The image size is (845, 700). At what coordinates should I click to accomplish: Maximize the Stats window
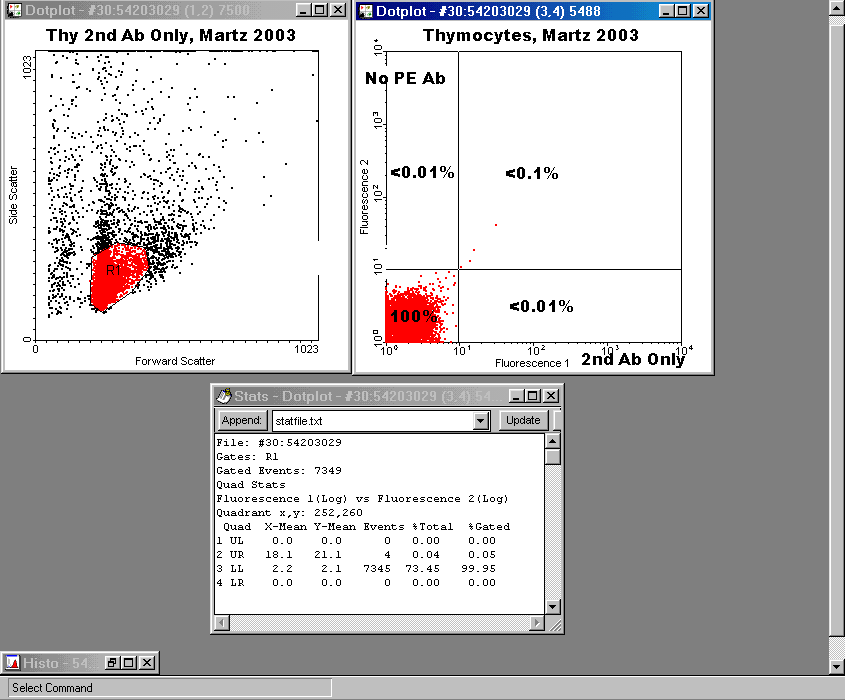click(x=534, y=397)
